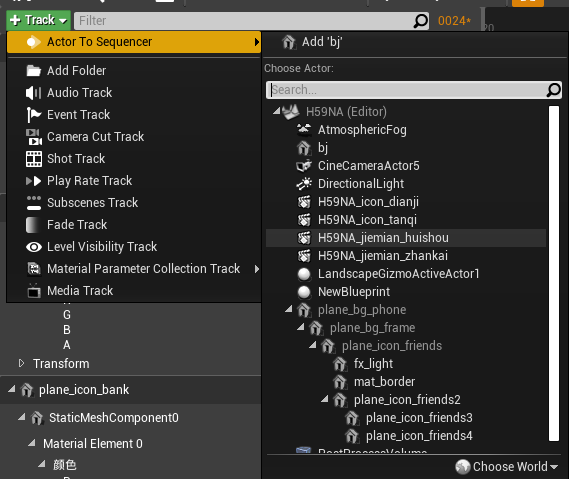Select H59NA_icon_dianji sequence actor
569x479 pixels.
point(406,202)
